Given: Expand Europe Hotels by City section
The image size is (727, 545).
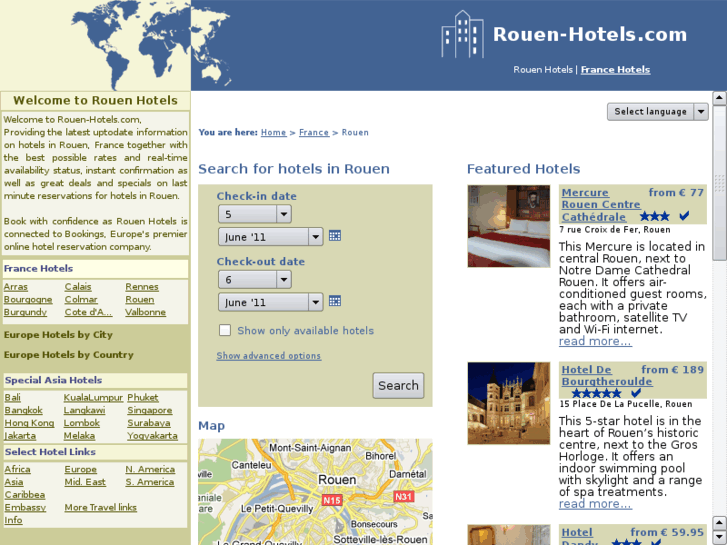Looking at the screenshot, I should 58,334.
